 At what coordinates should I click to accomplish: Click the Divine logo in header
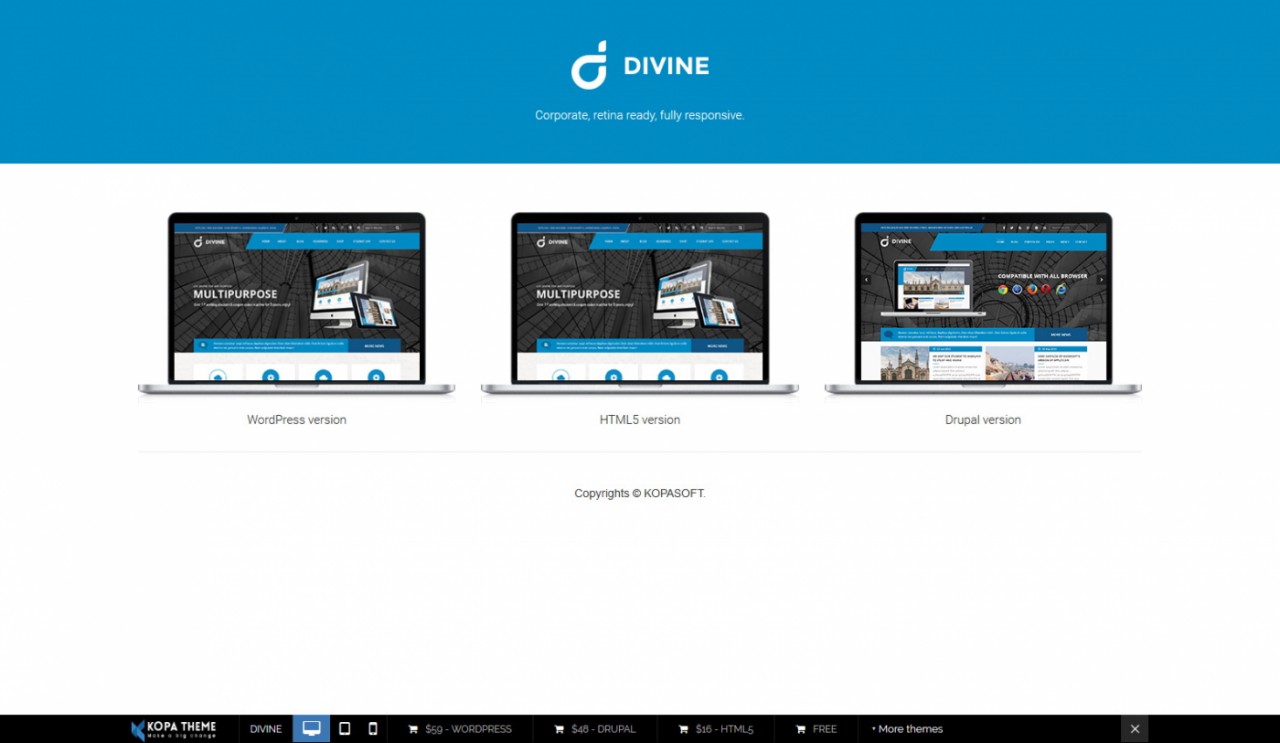(x=640, y=65)
